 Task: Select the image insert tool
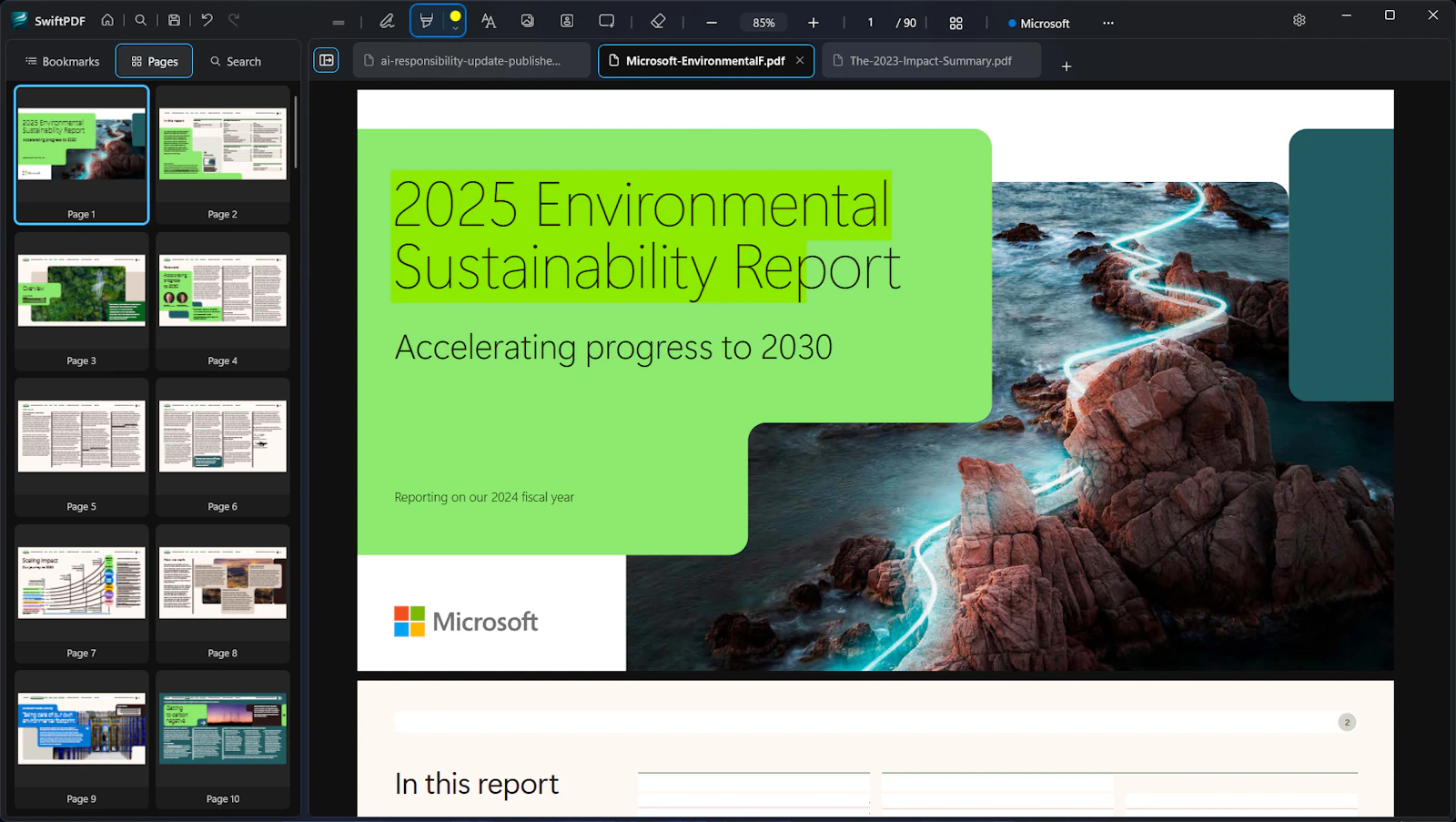(528, 20)
